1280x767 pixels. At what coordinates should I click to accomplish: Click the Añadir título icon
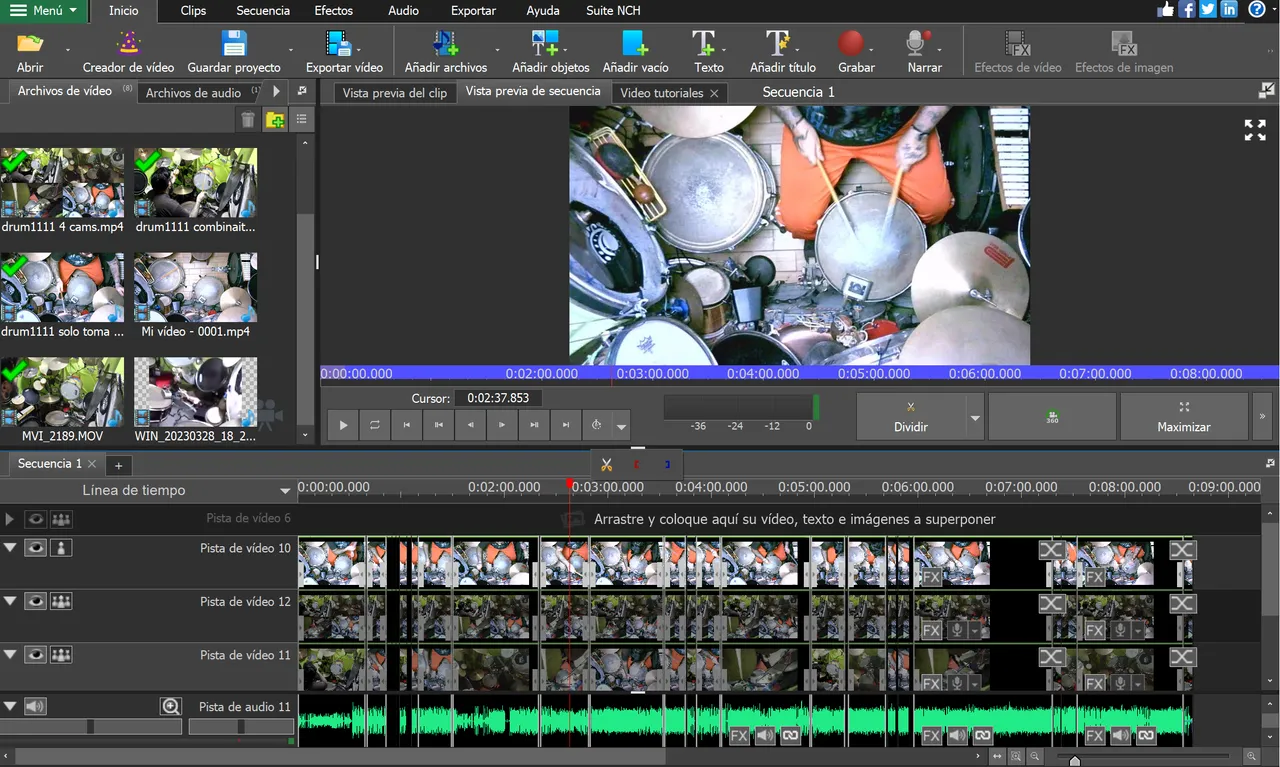[x=778, y=43]
